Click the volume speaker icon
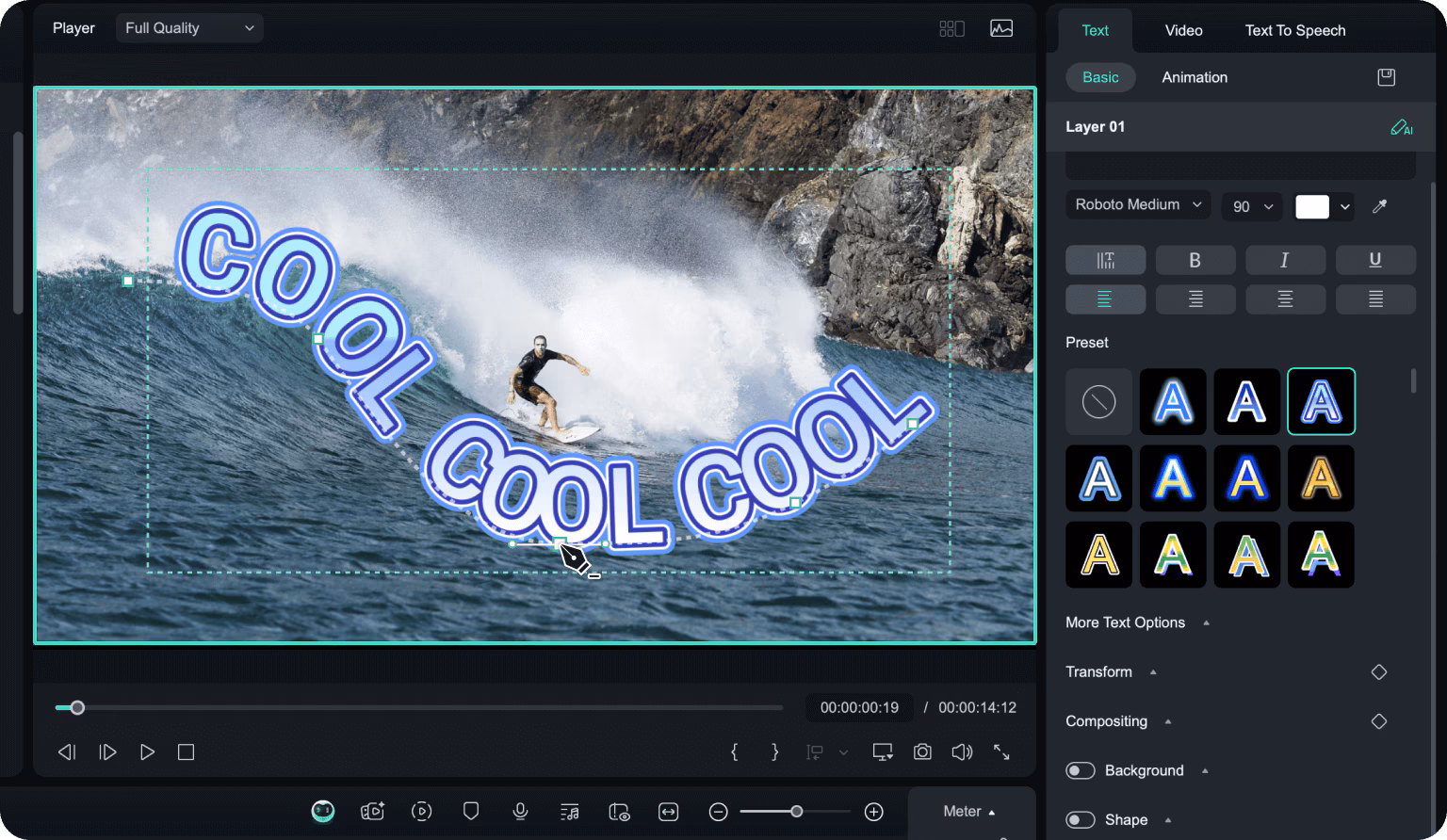Image resolution: width=1447 pixels, height=840 pixels. click(962, 751)
